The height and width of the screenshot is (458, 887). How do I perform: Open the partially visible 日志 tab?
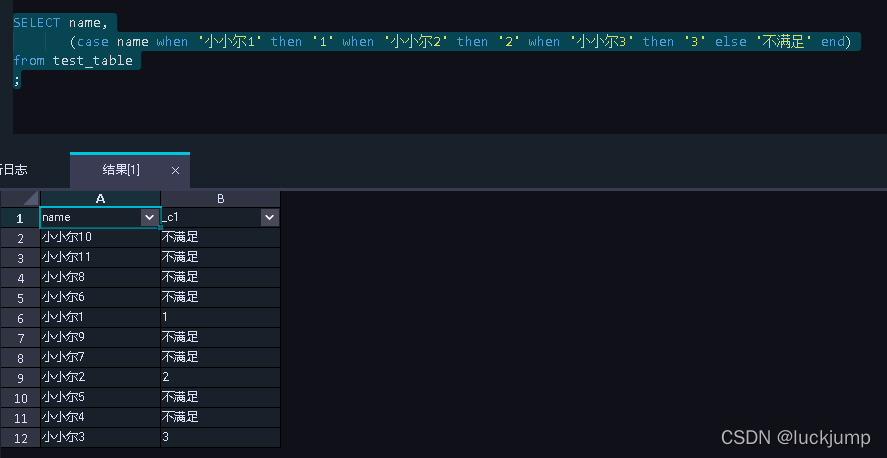coord(14,170)
